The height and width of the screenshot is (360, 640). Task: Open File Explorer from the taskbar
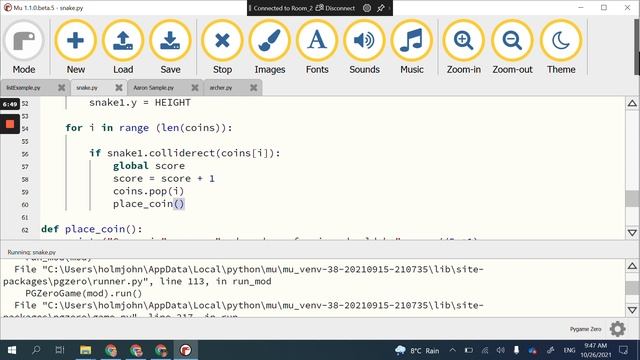pos(85,350)
